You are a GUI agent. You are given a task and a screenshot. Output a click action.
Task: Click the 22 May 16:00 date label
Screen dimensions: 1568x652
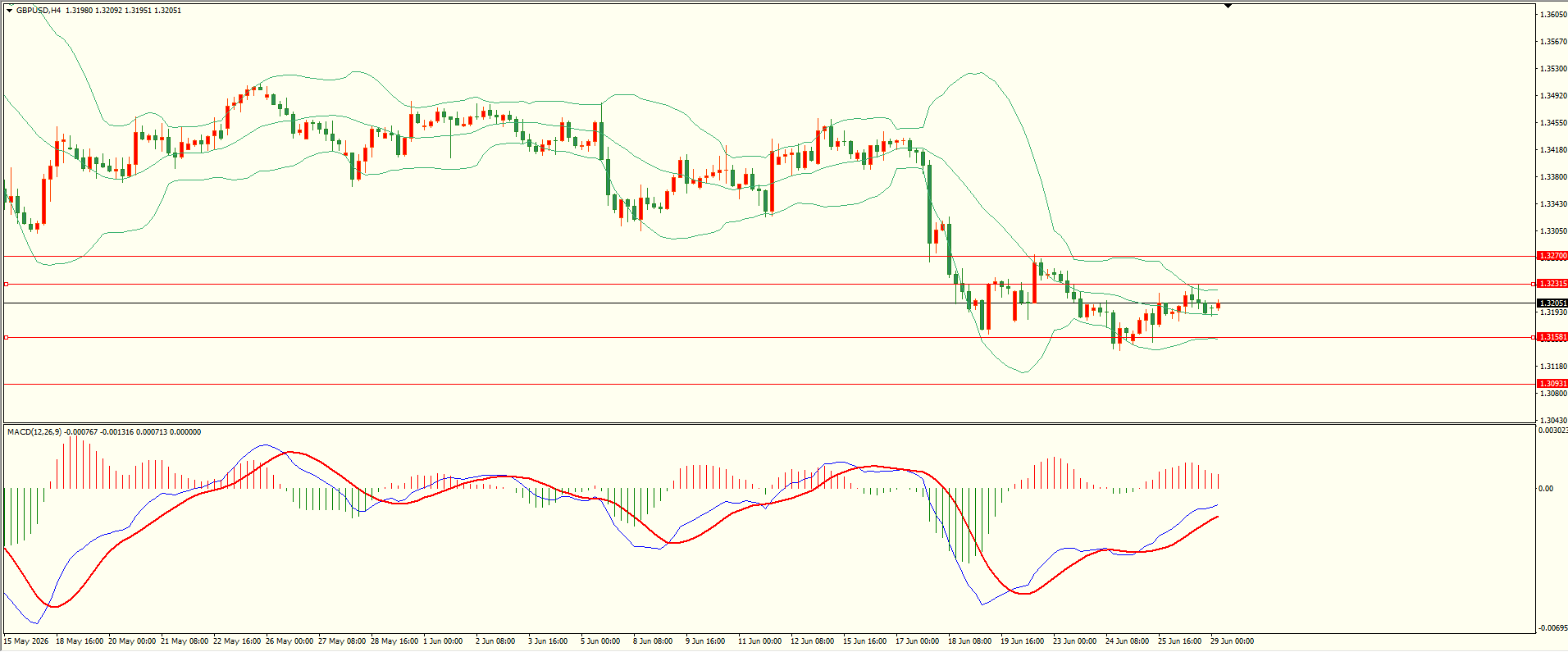[237, 641]
